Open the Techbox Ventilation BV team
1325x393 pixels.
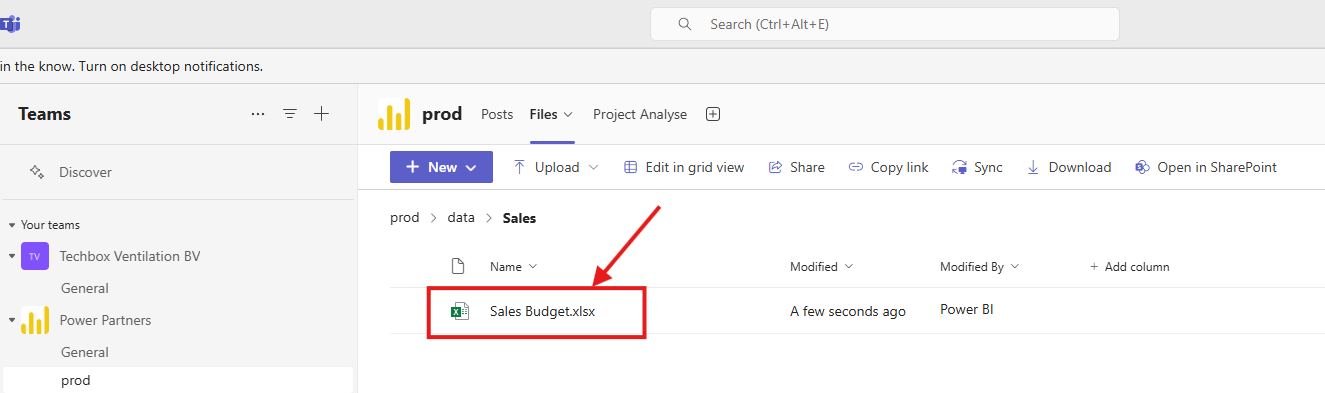pos(130,256)
